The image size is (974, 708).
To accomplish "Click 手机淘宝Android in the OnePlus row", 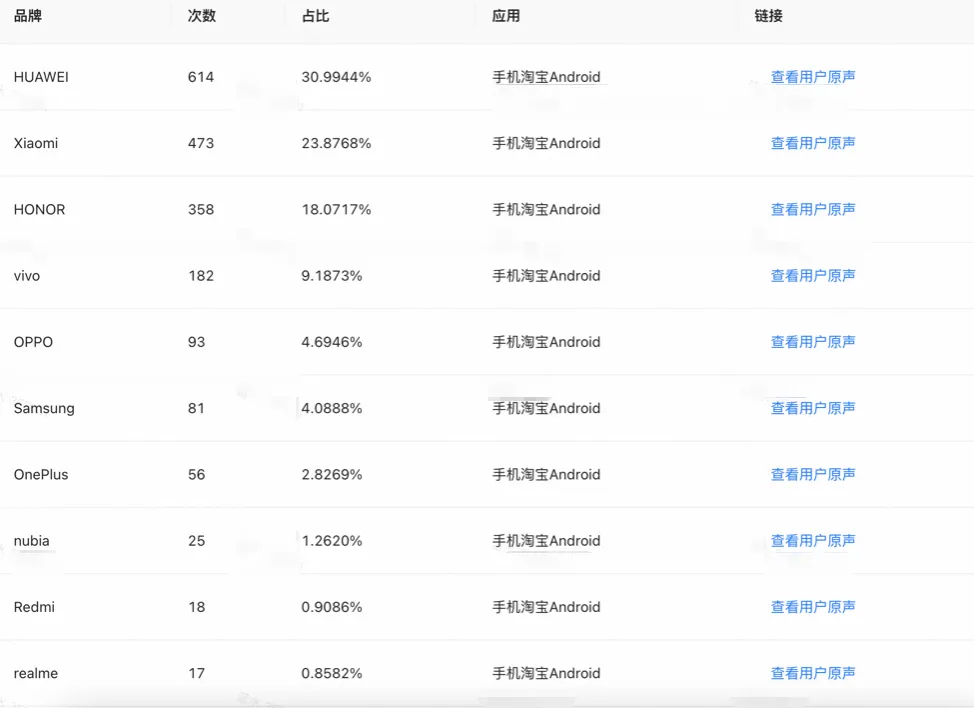I will [x=547, y=474].
